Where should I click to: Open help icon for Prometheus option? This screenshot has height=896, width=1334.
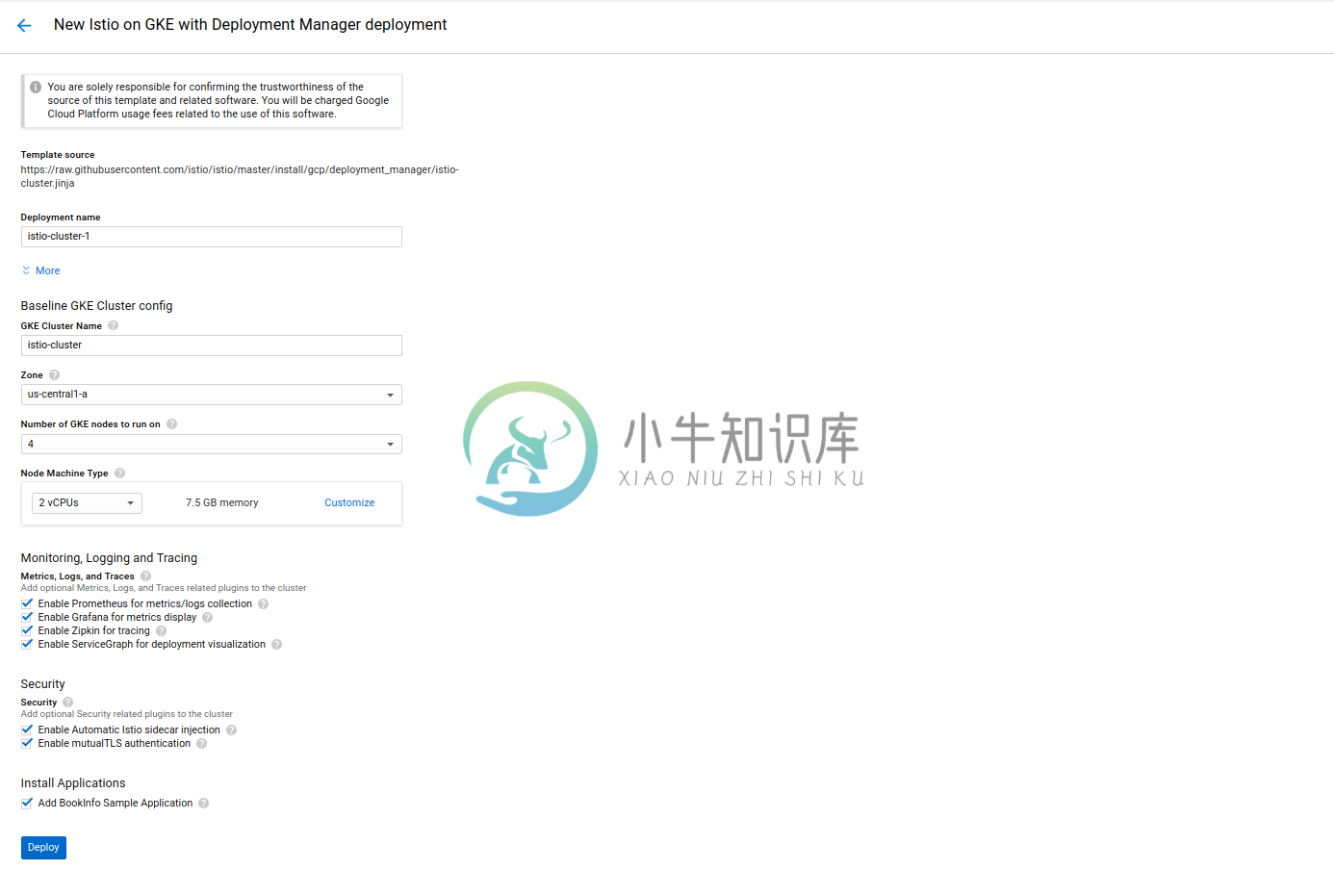263,604
